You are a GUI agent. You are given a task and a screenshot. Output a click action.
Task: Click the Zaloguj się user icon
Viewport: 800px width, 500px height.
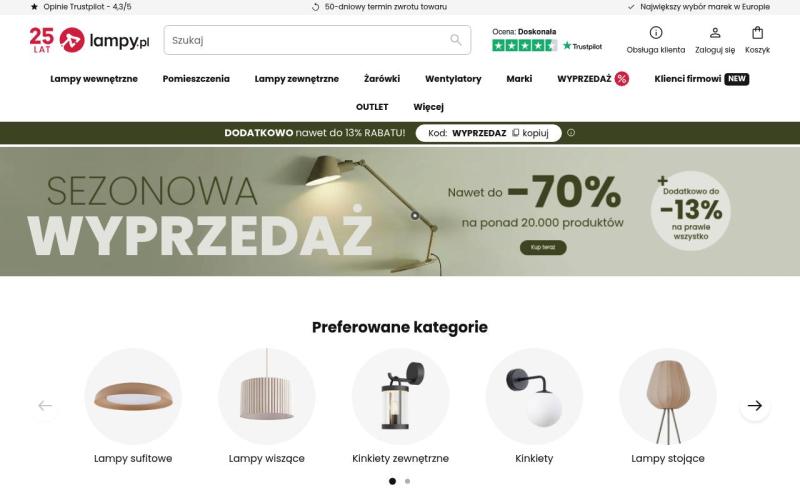[715, 33]
